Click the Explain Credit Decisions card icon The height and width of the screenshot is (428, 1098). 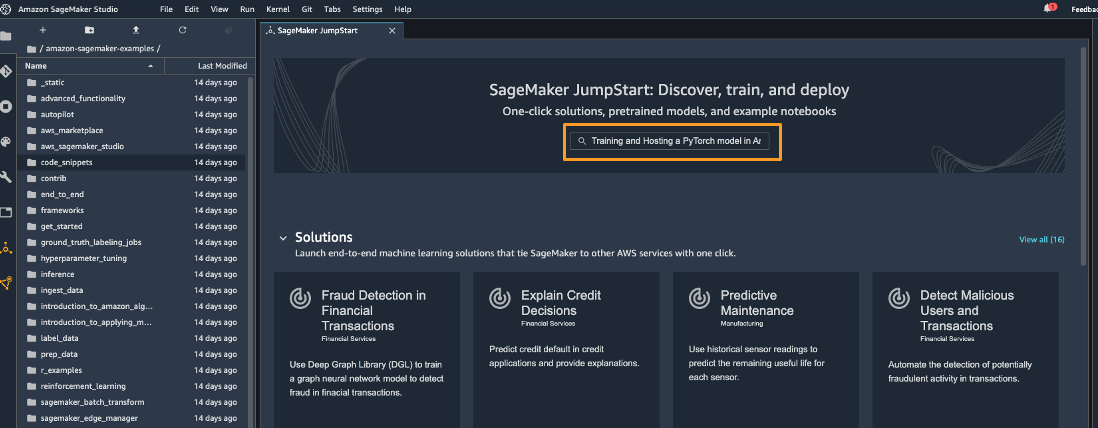click(x=500, y=298)
